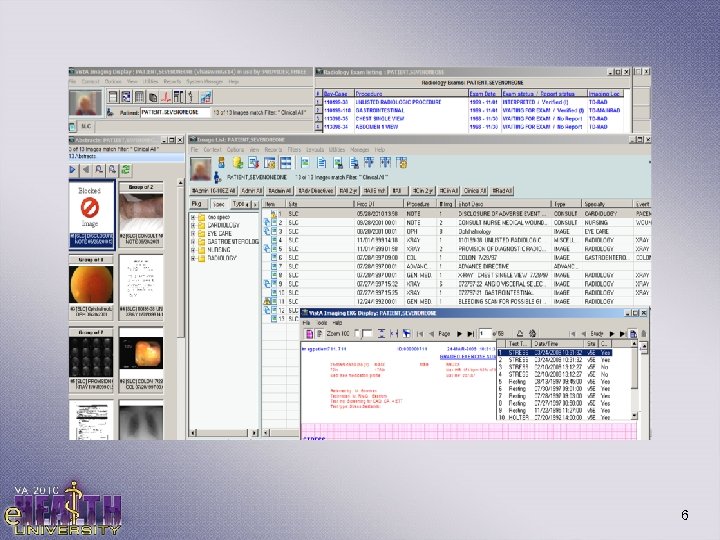Expand the RADIOLOGY folder in the tree
The width and height of the screenshot is (720, 540).
pos(193,259)
